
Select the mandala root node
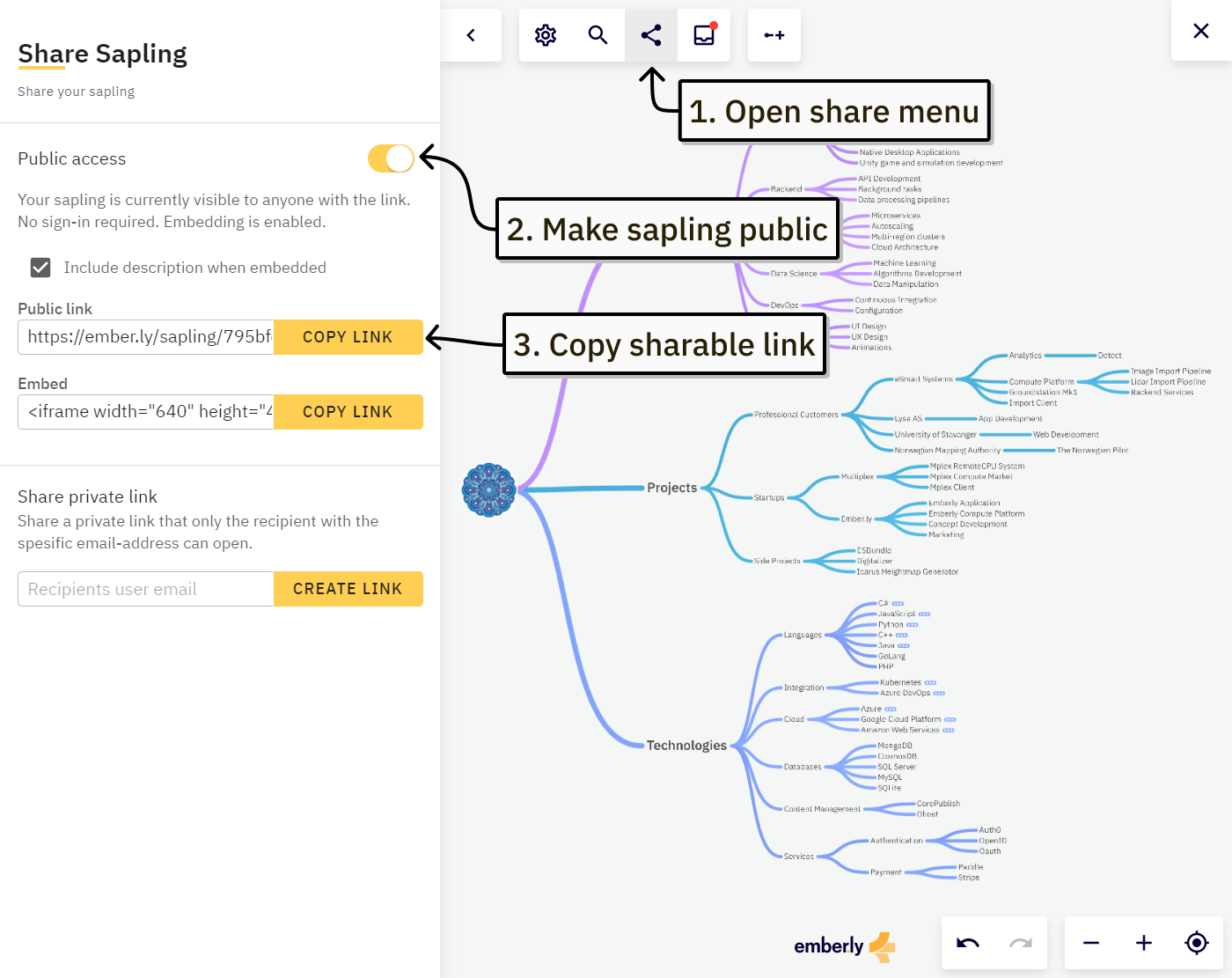488,489
